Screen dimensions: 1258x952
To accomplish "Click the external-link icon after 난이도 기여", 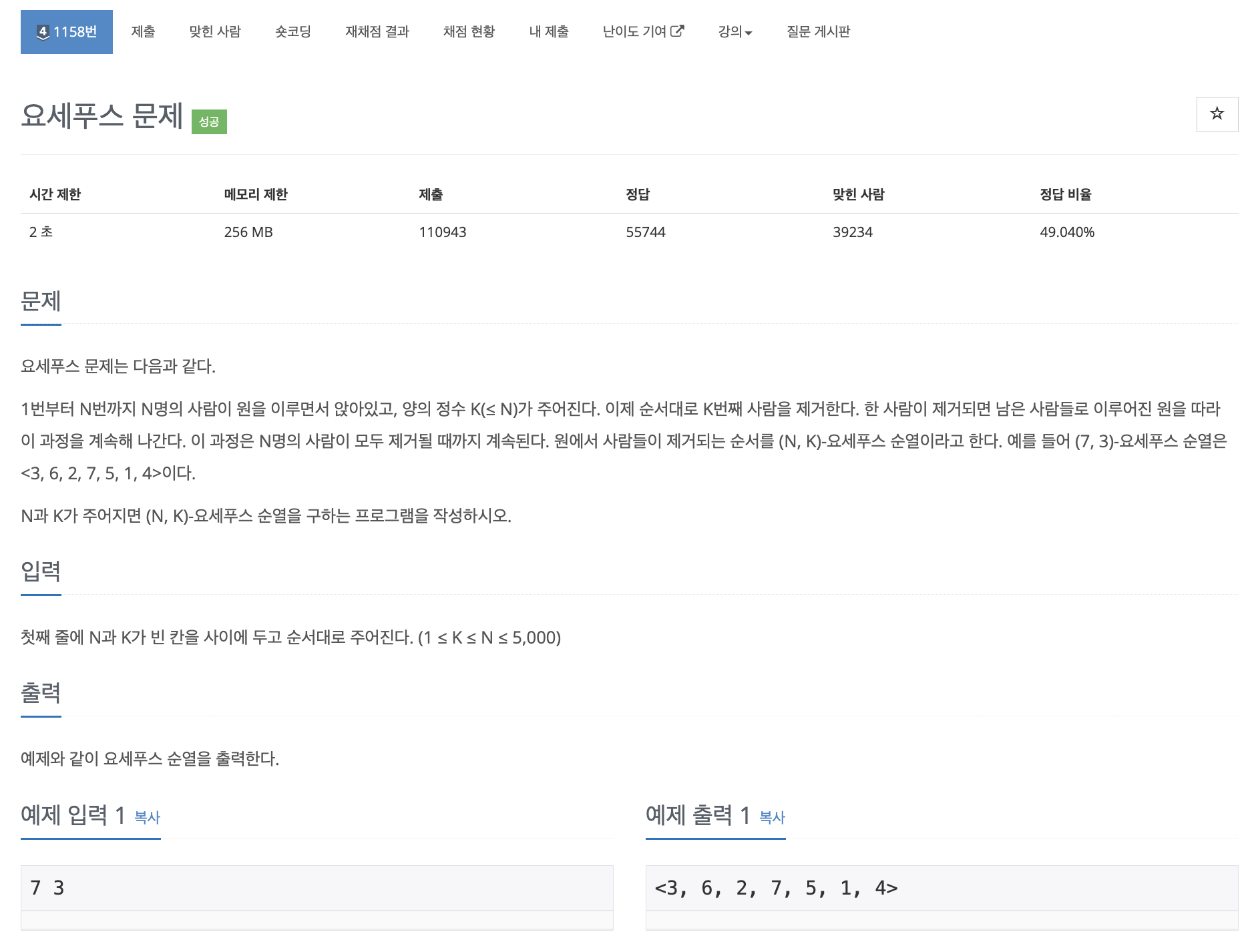I will pyautogui.click(x=677, y=31).
